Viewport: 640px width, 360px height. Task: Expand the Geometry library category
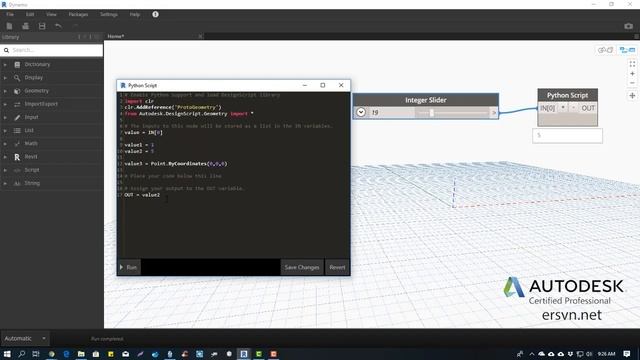click(5, 91)
